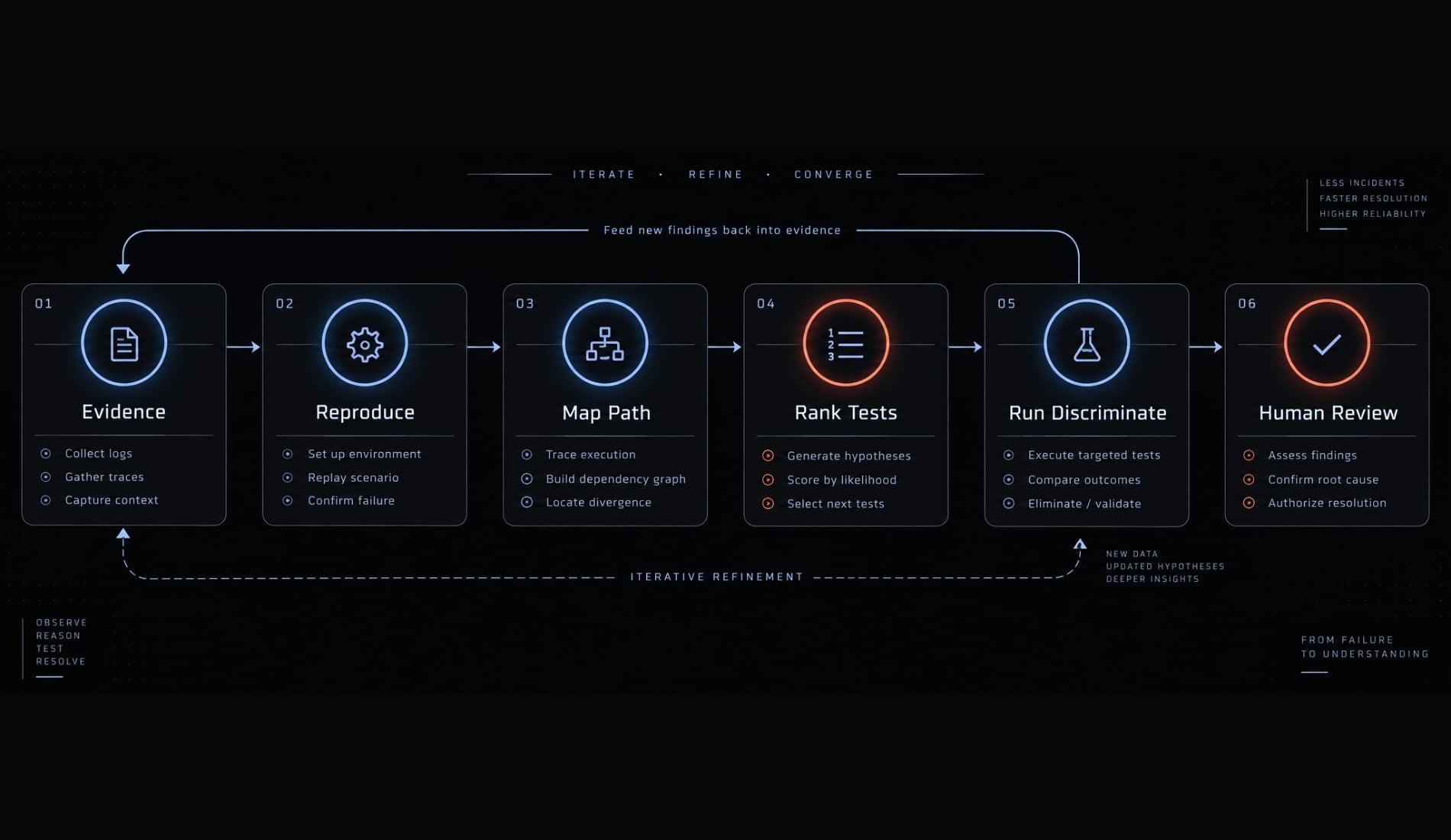Viewport: 1451px width, 840px height.
Task: Click the Score by likelihood item
Action: click(842, 480)
